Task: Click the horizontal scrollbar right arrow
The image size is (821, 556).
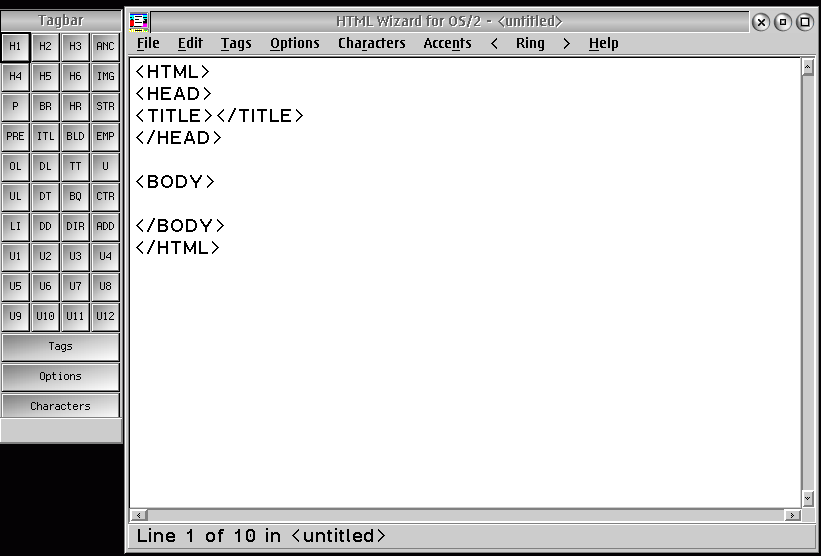Action: [x=792, y=515]
